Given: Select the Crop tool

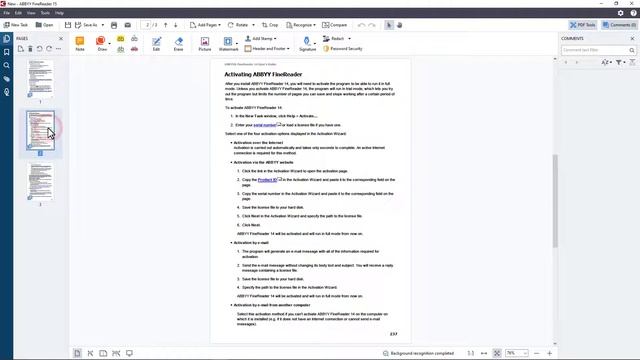Looking at the screenshot, I should coord(270,25).
